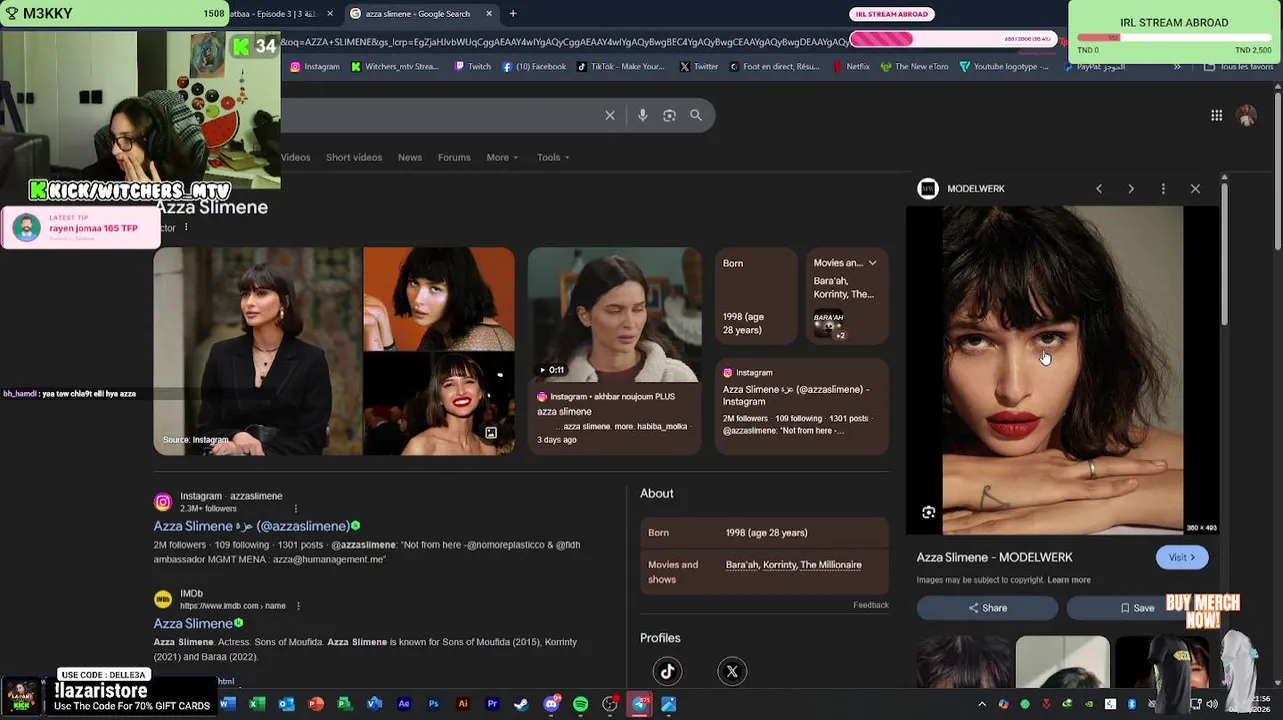Show more bookmarks with the chevron
Screen dimensions: 1283x720
pos(1177,67)
